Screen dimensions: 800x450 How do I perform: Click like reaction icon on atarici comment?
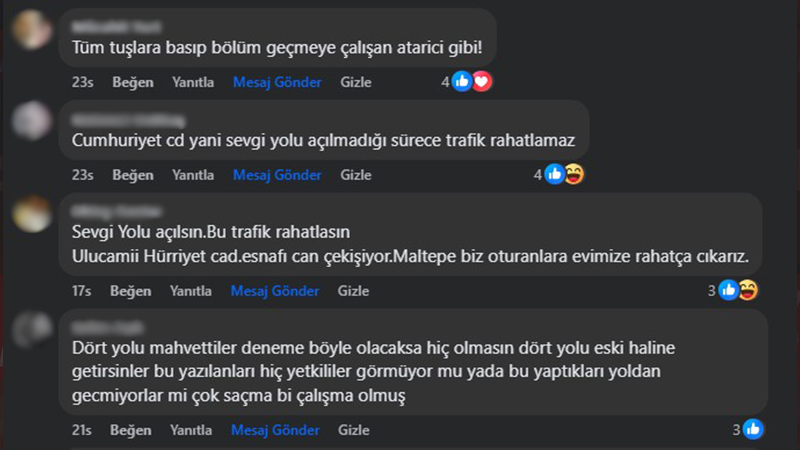pos(462,82)
